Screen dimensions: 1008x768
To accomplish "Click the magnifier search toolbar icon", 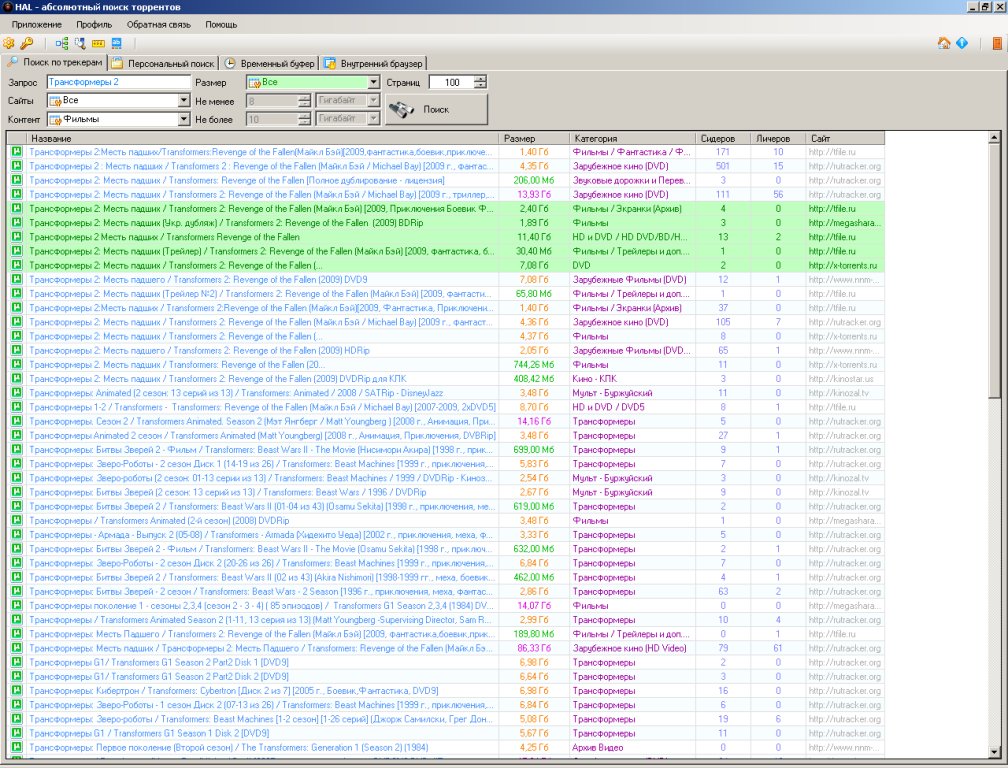I will (80, 43).
